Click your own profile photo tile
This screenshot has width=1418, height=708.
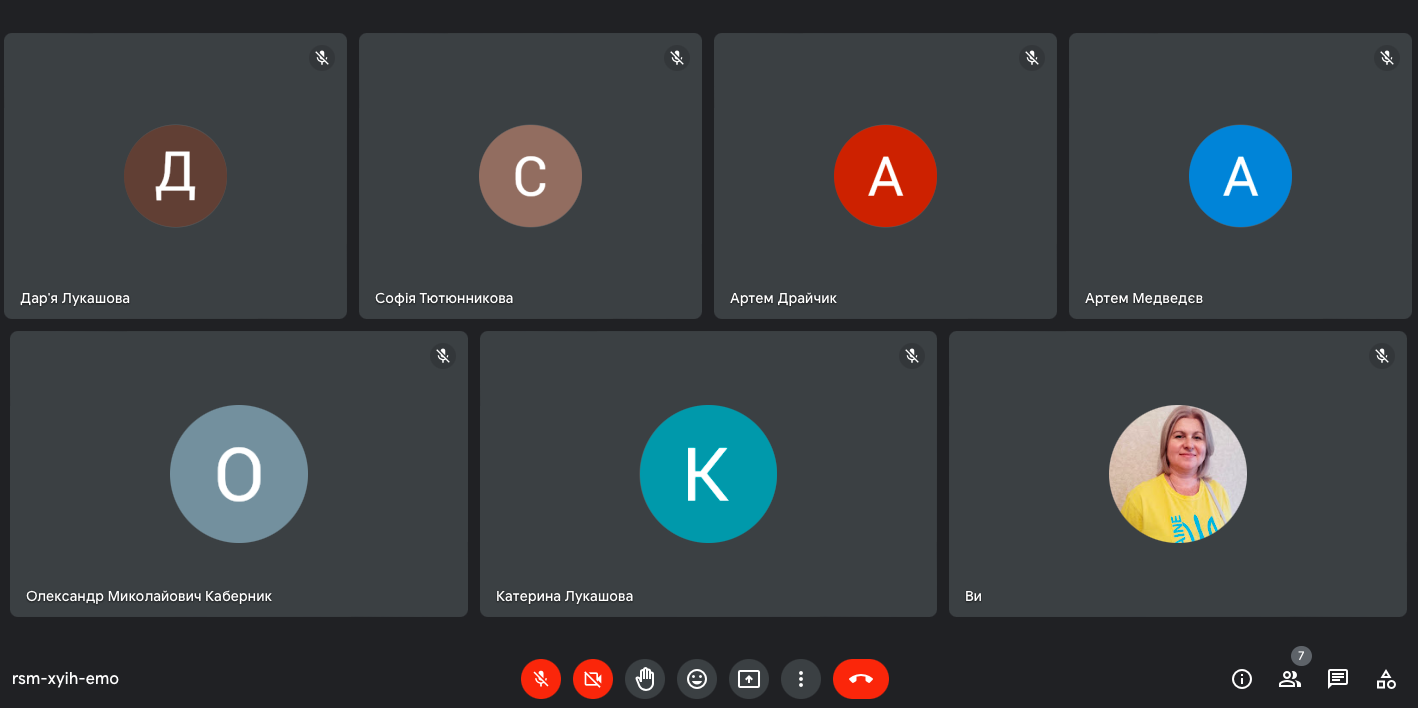pyautogui.click(x=1177, y=474)
